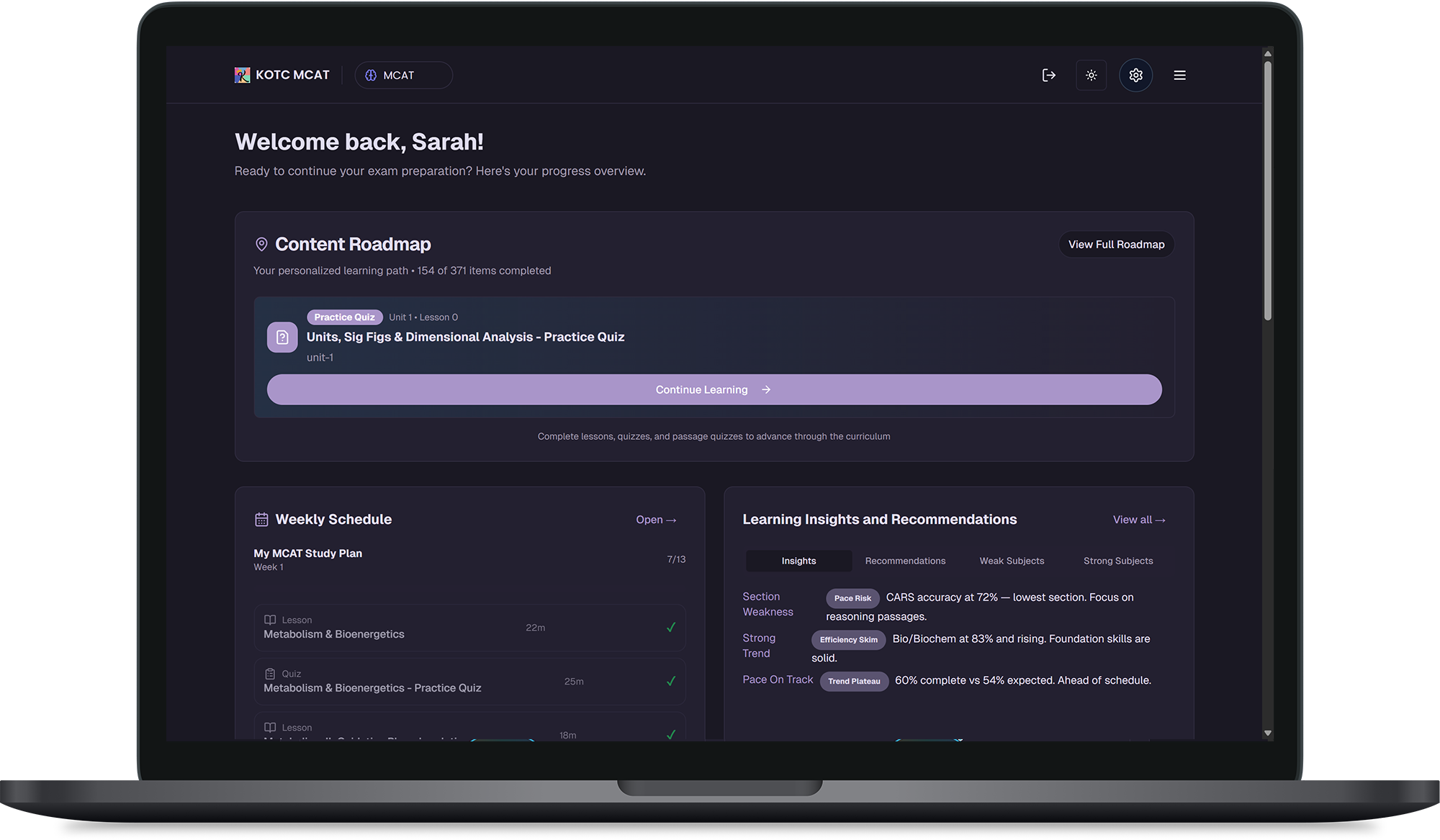Switch to the Recommendations tab
This screenshot has height=840, width=1440.
[x=905, y=561]
